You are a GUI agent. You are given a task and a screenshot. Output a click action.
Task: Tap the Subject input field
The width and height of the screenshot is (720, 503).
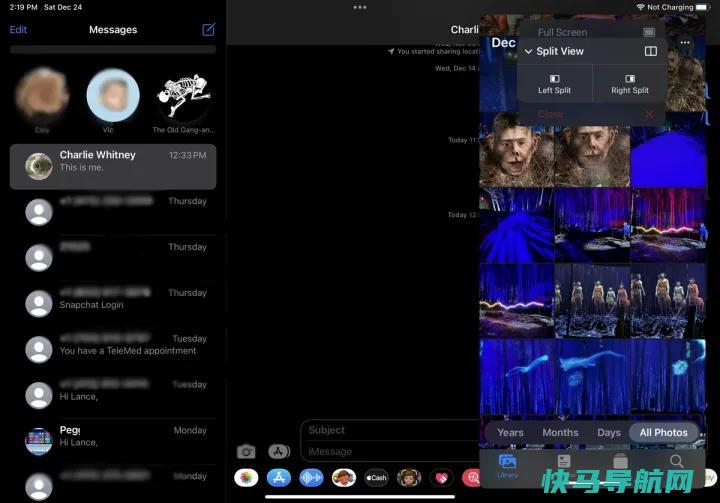(x=390, y=430)
